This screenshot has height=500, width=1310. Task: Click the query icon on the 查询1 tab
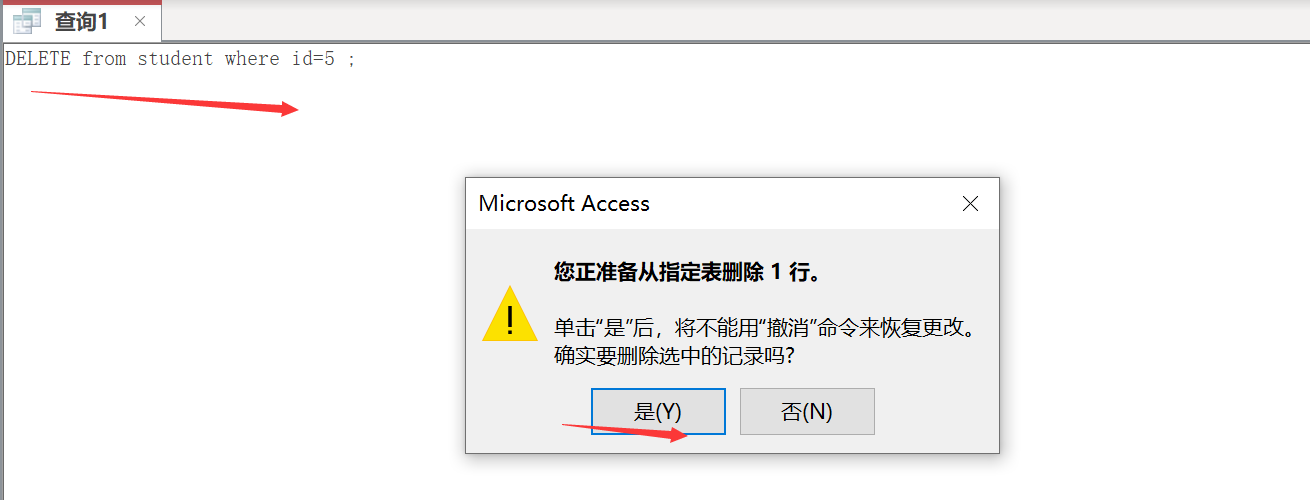pos(27,21)
